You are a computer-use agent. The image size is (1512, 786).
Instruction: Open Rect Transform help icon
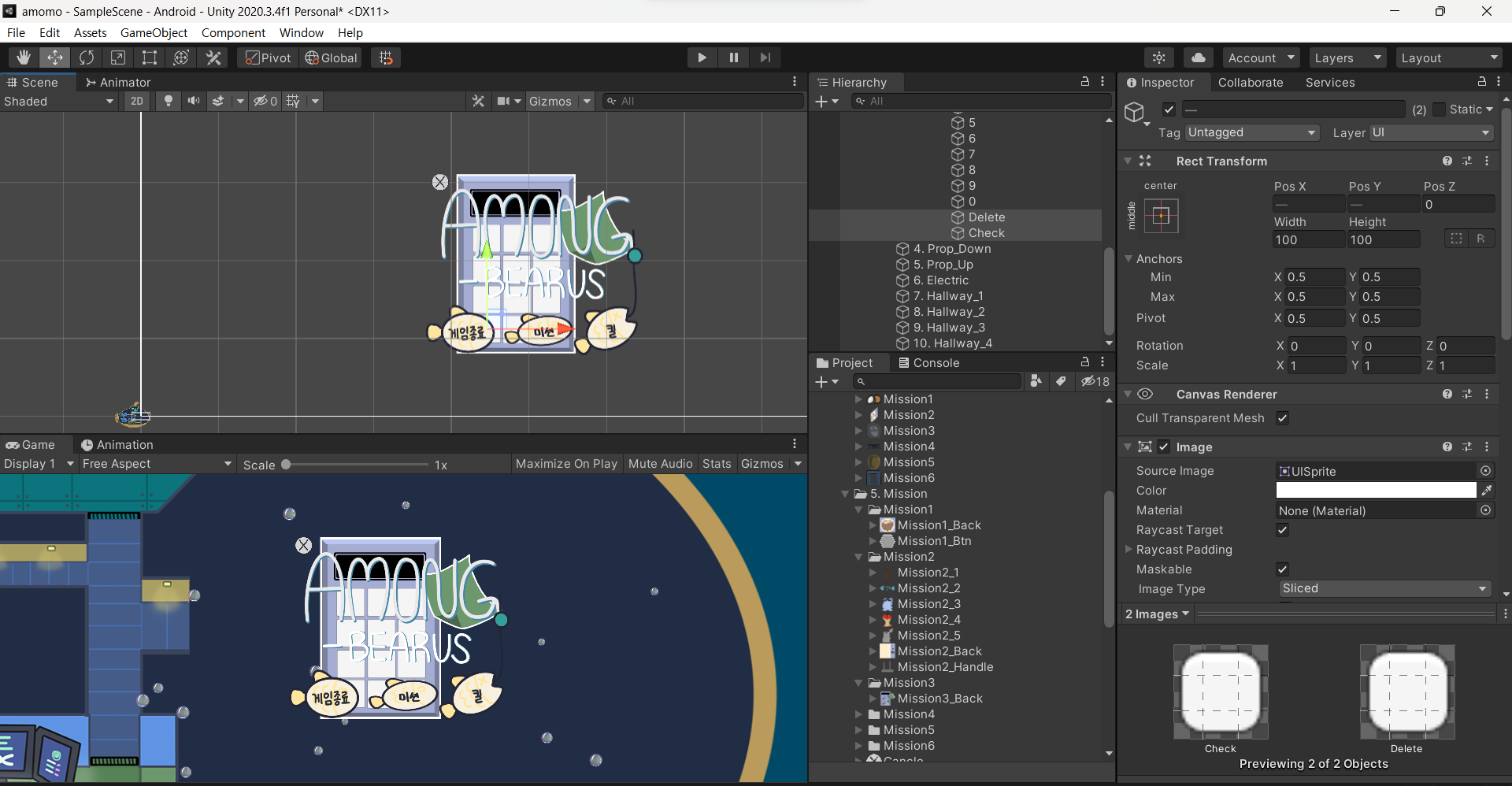click(1447, 161)
